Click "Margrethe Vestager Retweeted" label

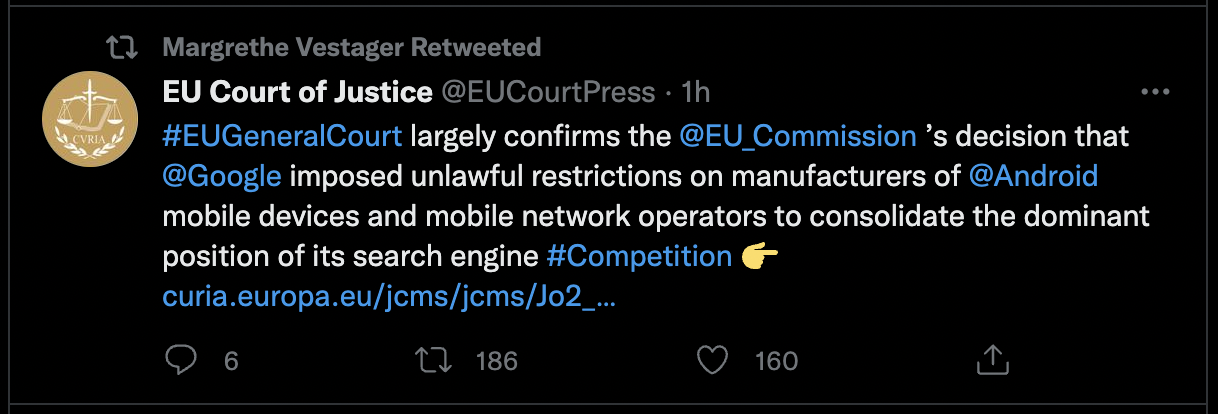coord(351,47)
